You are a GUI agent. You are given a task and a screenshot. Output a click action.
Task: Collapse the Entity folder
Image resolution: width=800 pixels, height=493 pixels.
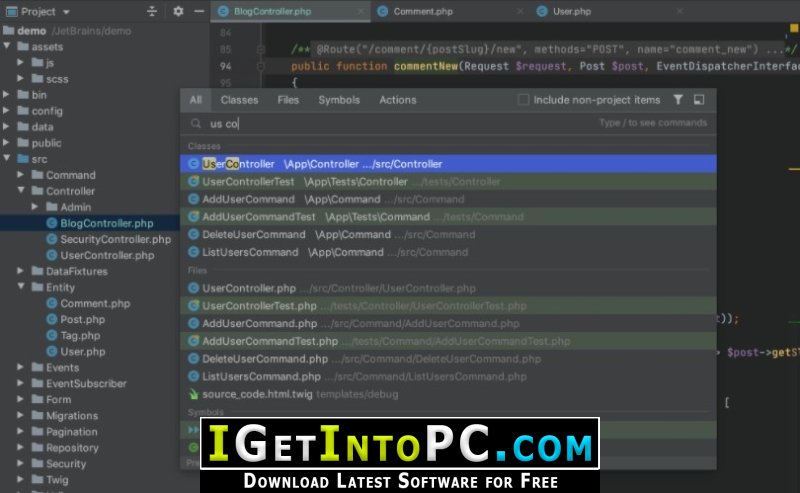pos(20,287)
